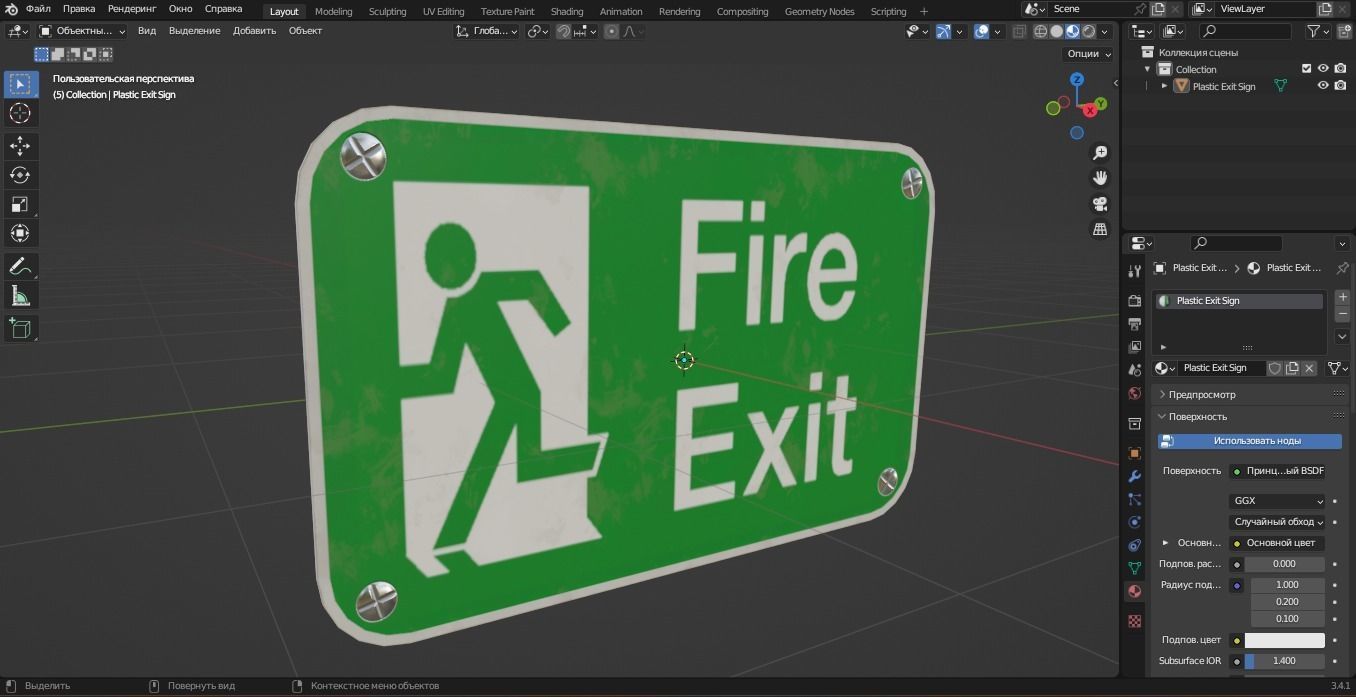
Task: Switch viewport to rendered shading mode
Action: coord(1088,31)
